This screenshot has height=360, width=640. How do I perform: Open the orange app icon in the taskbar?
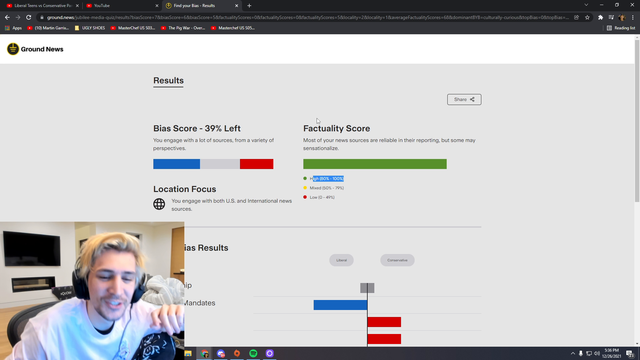coord(237,353)
